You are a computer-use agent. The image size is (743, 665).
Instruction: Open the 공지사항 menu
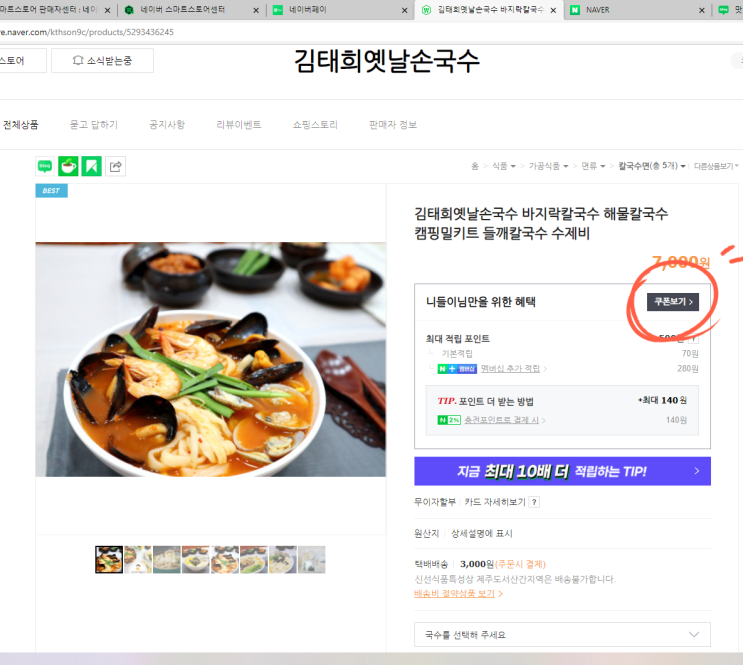167,125
